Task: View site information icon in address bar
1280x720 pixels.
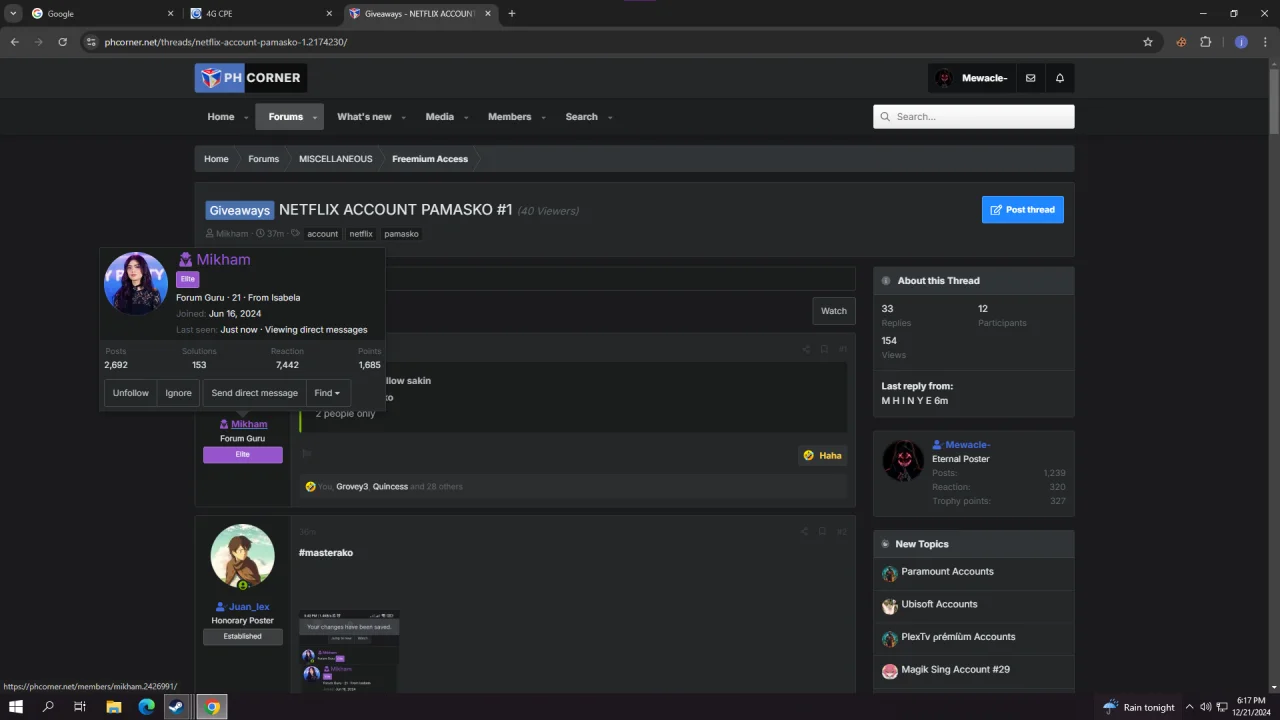Action: [x=91, y=42]
